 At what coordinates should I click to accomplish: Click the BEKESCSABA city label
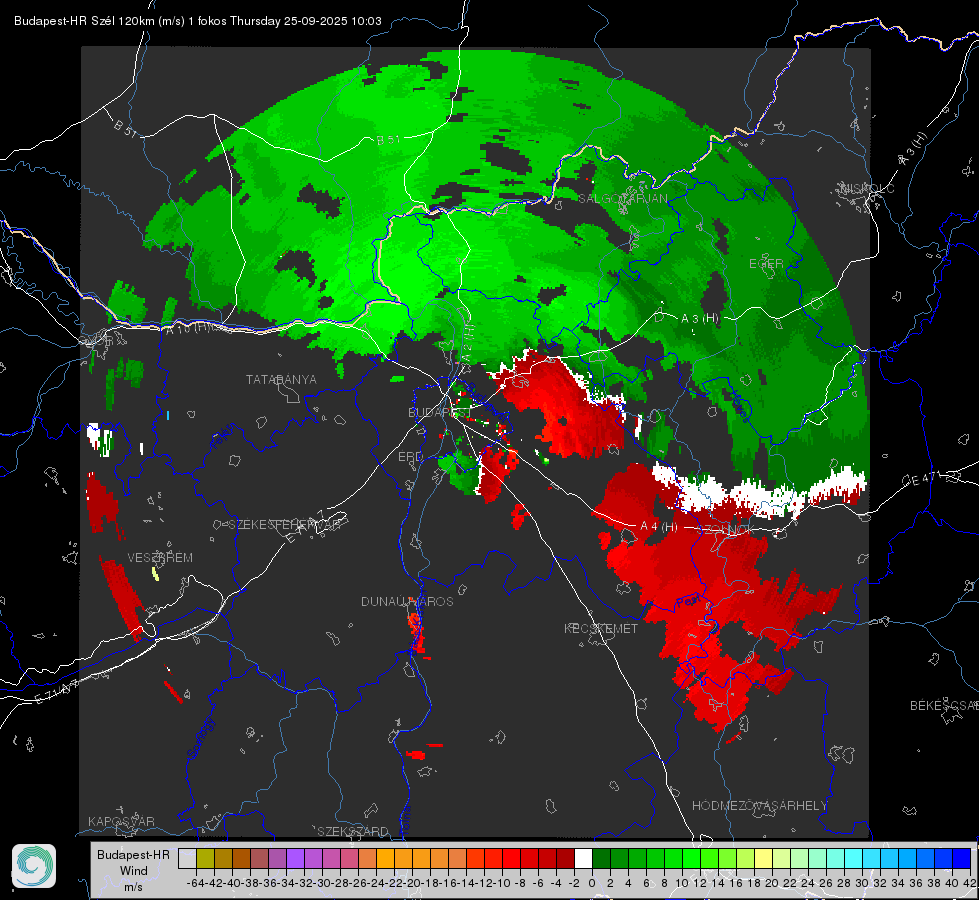pos(944,705)
